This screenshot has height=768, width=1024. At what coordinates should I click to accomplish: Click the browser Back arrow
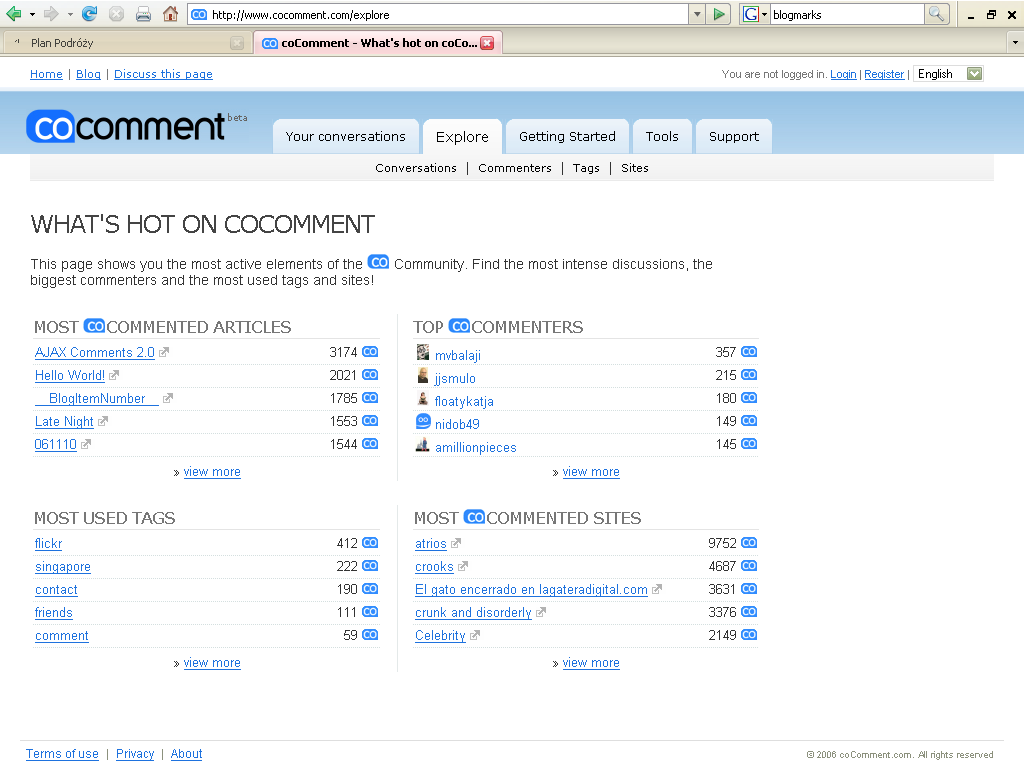coord(13,14)
